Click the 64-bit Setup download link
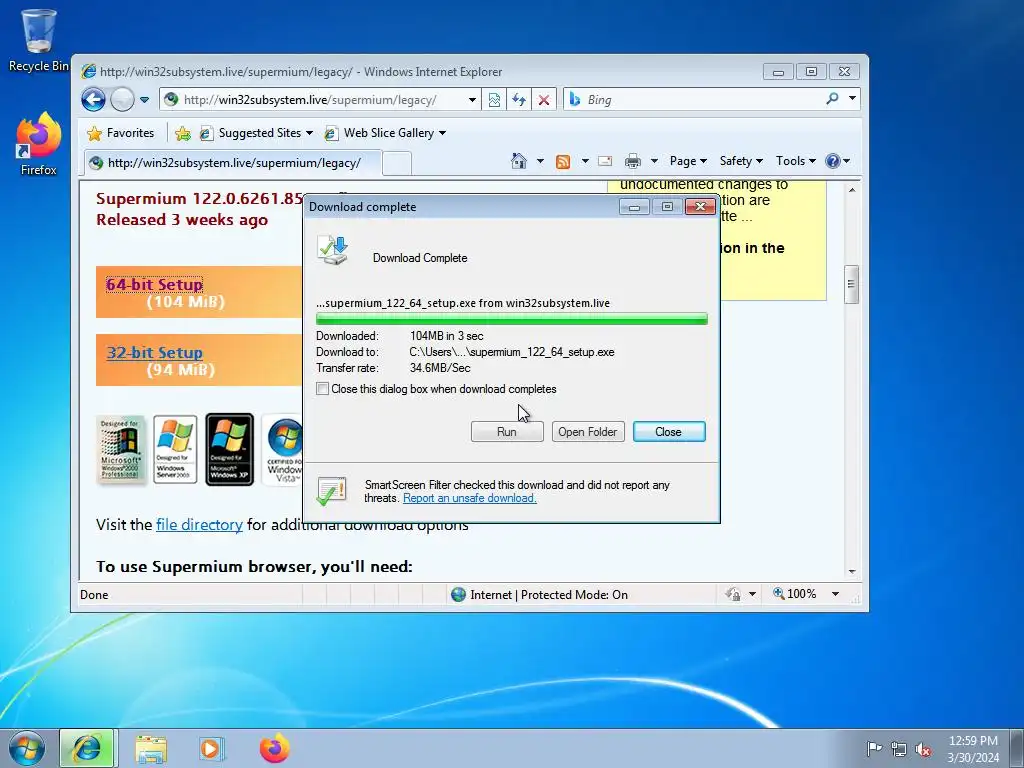Screen dimensions: 1024x768 154,285
